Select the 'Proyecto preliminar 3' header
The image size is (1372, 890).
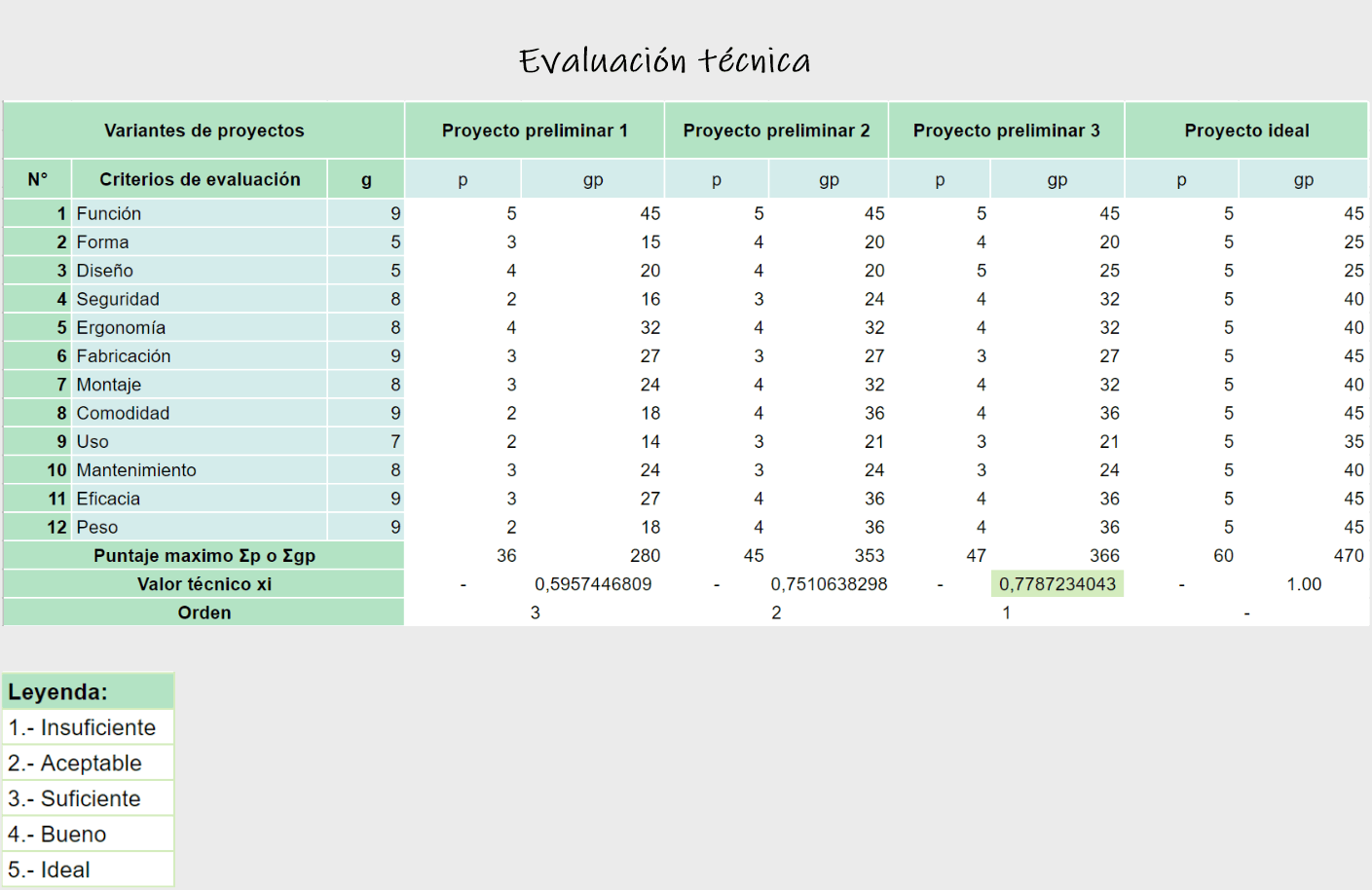click(1007, 130)
